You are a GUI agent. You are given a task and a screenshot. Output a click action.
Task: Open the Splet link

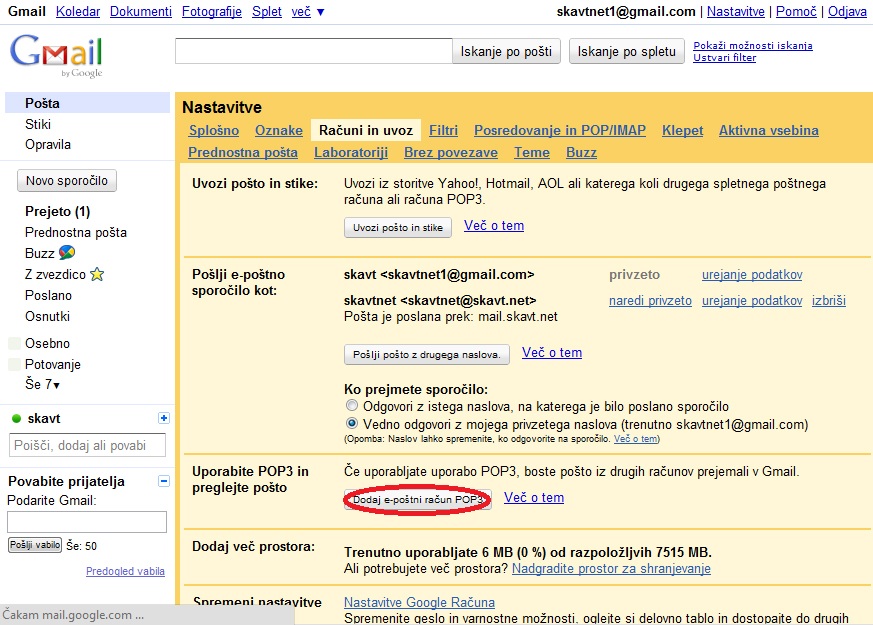click(267, 12)
